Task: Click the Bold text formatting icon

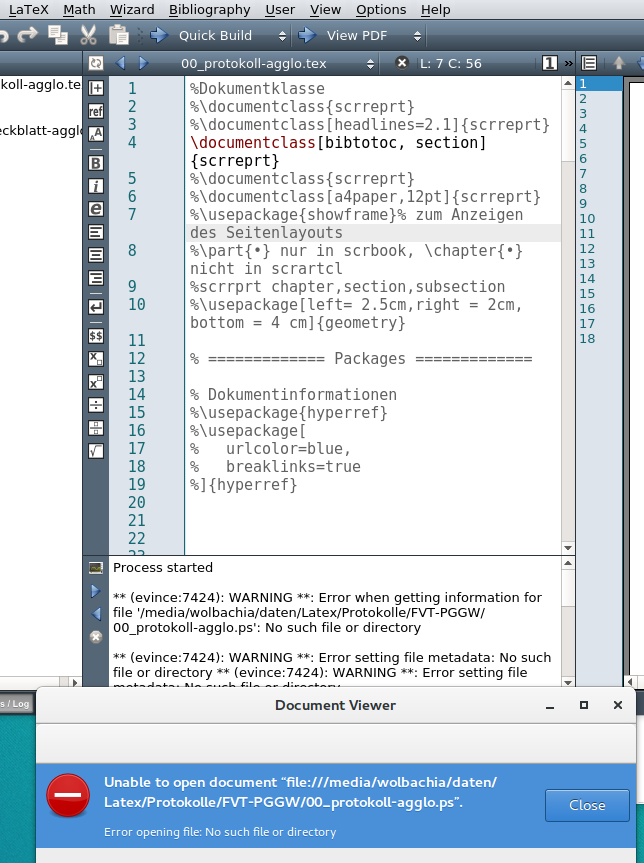Action: coord(96,162)
